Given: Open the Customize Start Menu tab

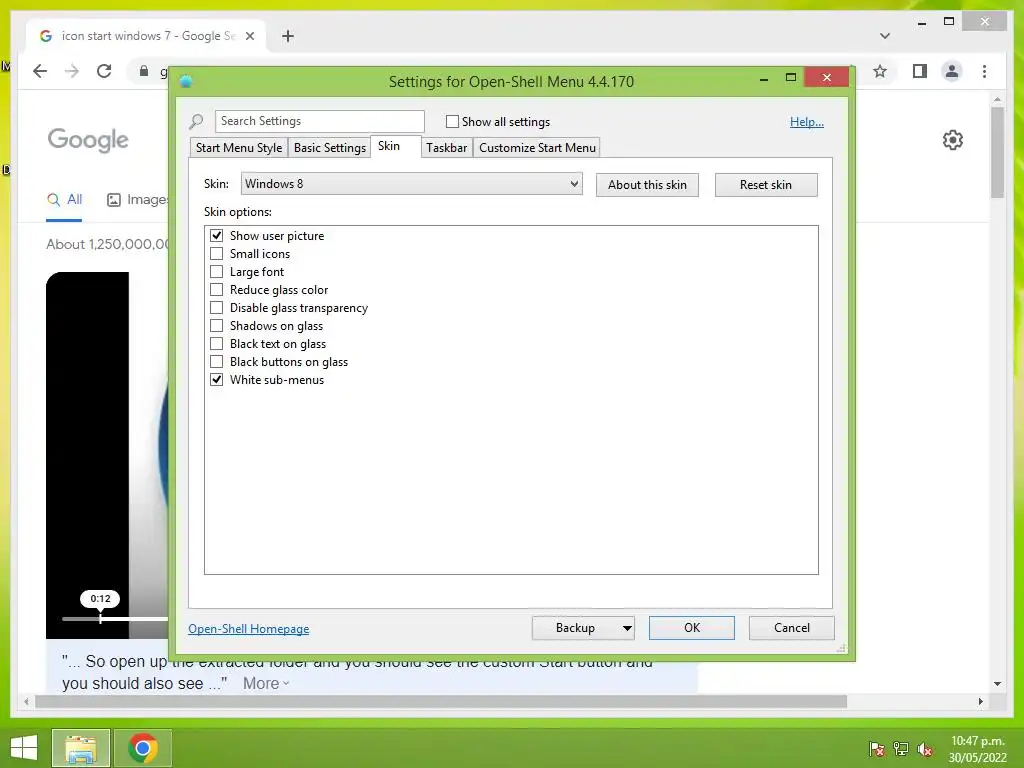Looking at the screenshot, I should (x=537, y=148).
